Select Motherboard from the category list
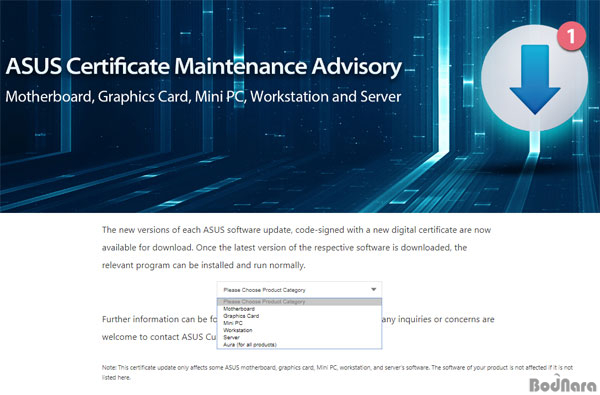600x395 pixels. [299, 309]
